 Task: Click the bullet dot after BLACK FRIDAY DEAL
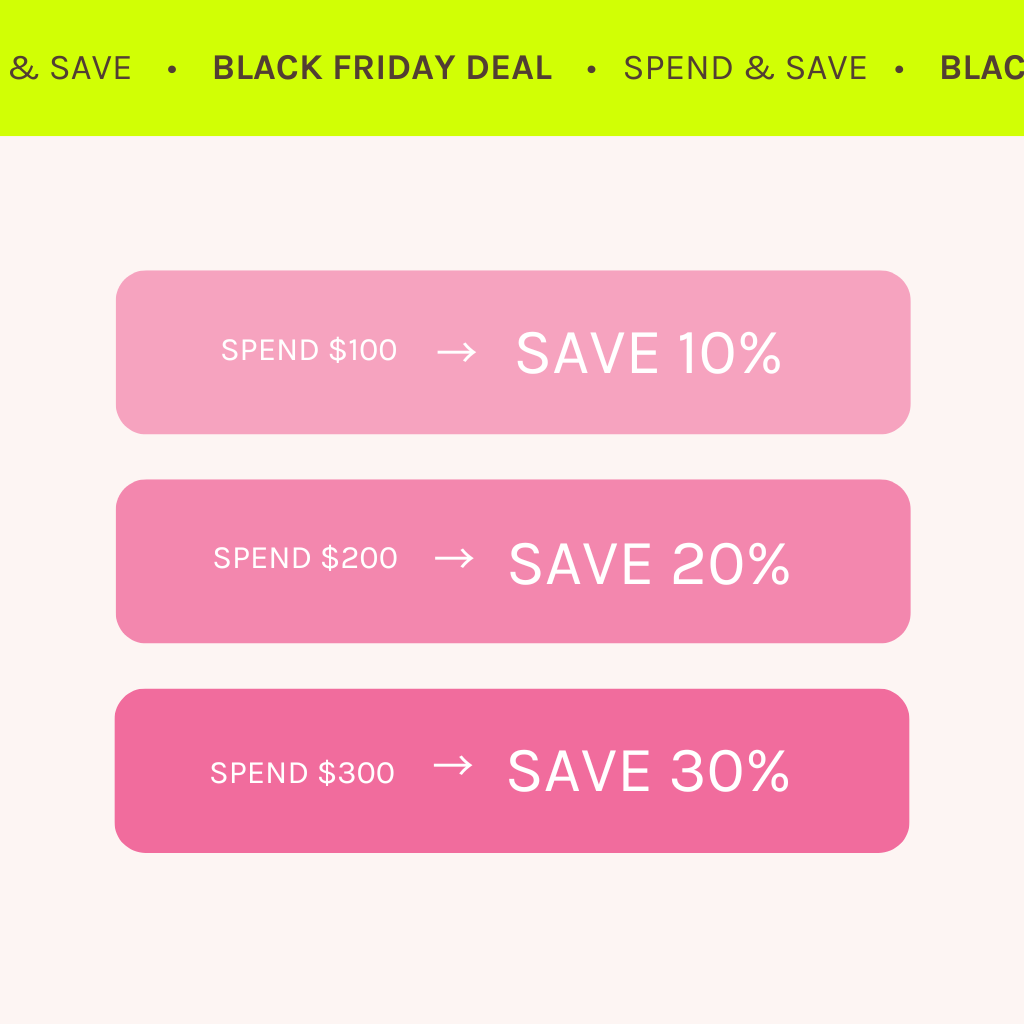point(591,69)
